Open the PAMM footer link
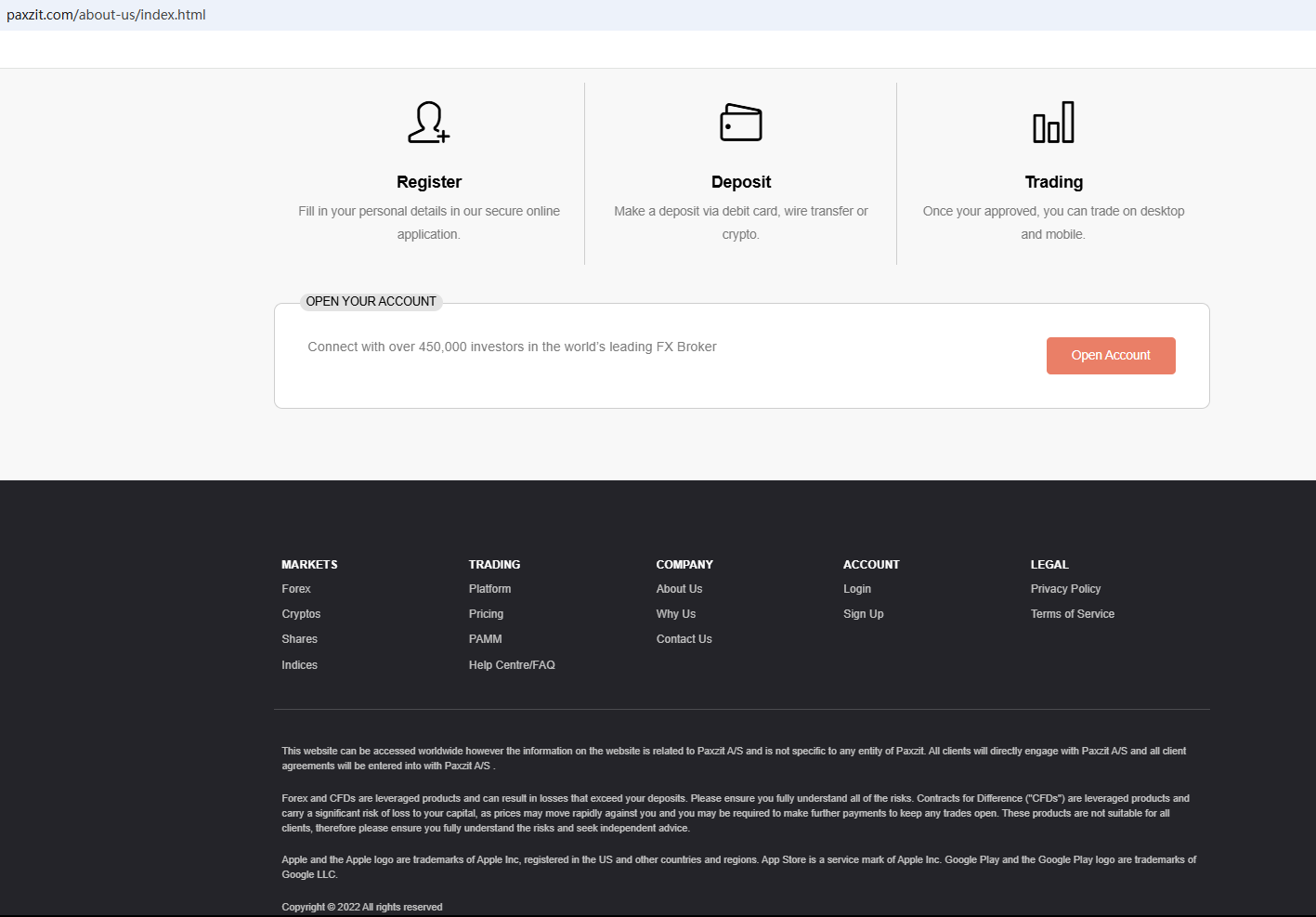Viewport: 1316px width, 917px height. tap(485, 639)
